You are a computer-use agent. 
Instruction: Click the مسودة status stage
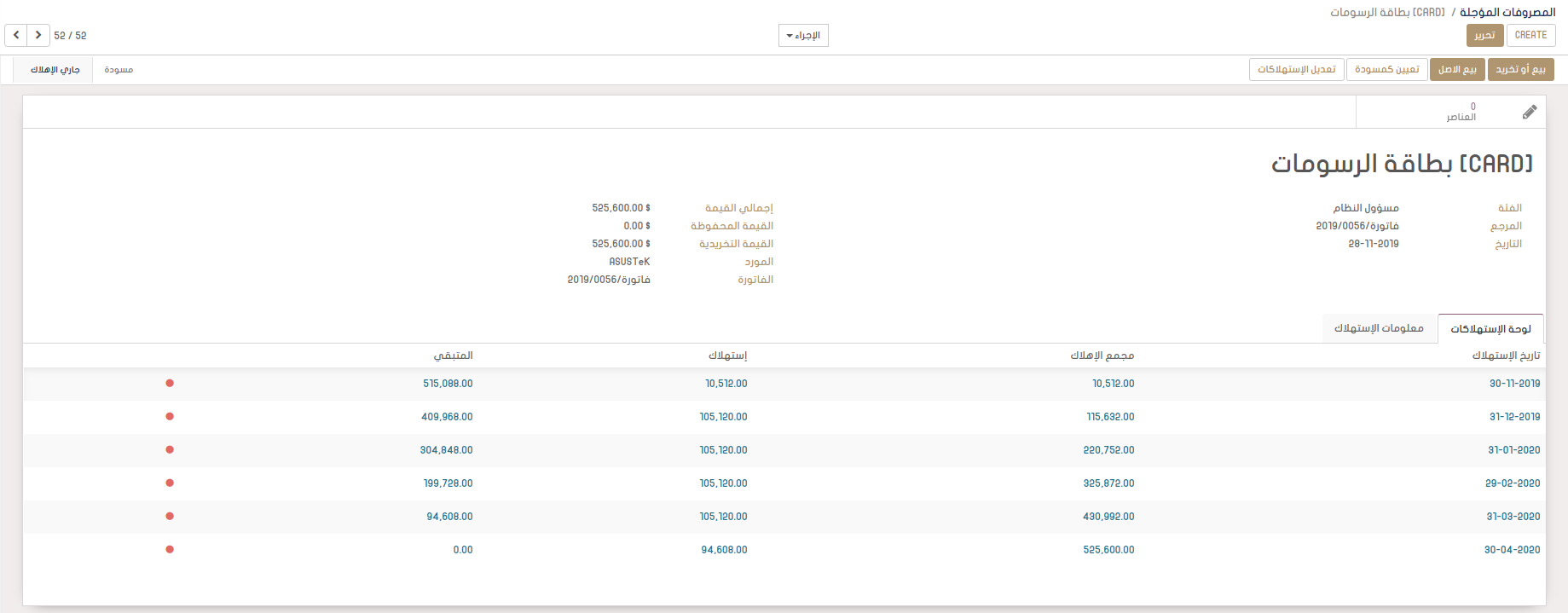click(119, 70)
